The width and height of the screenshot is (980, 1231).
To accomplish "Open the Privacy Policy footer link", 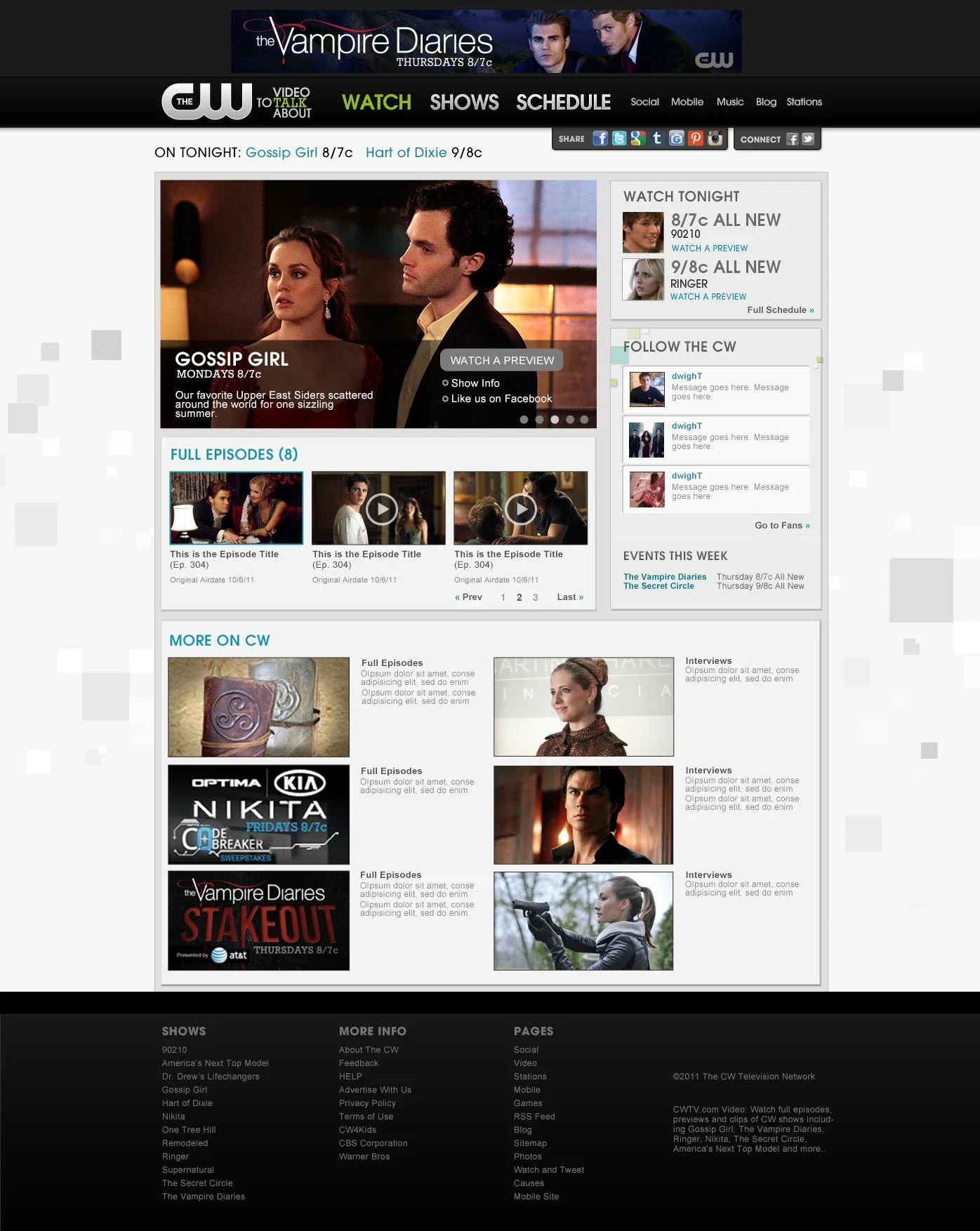I will click(367, 1103).
